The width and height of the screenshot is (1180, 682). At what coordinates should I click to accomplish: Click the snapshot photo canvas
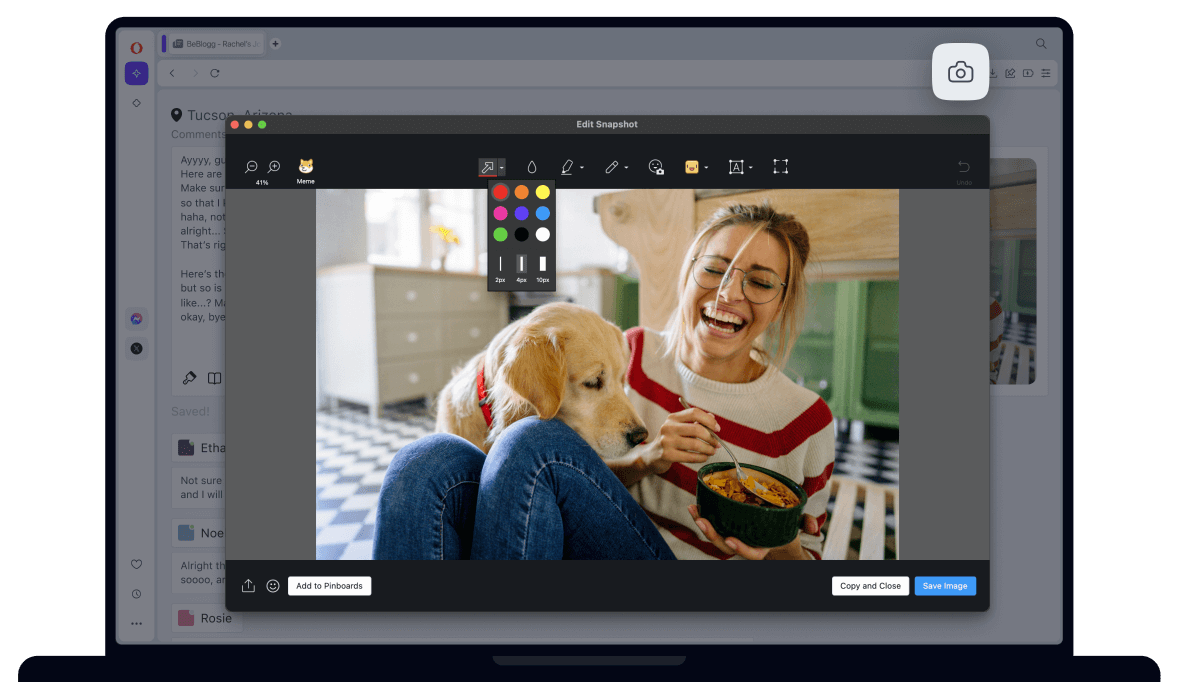tap(607, 374)
